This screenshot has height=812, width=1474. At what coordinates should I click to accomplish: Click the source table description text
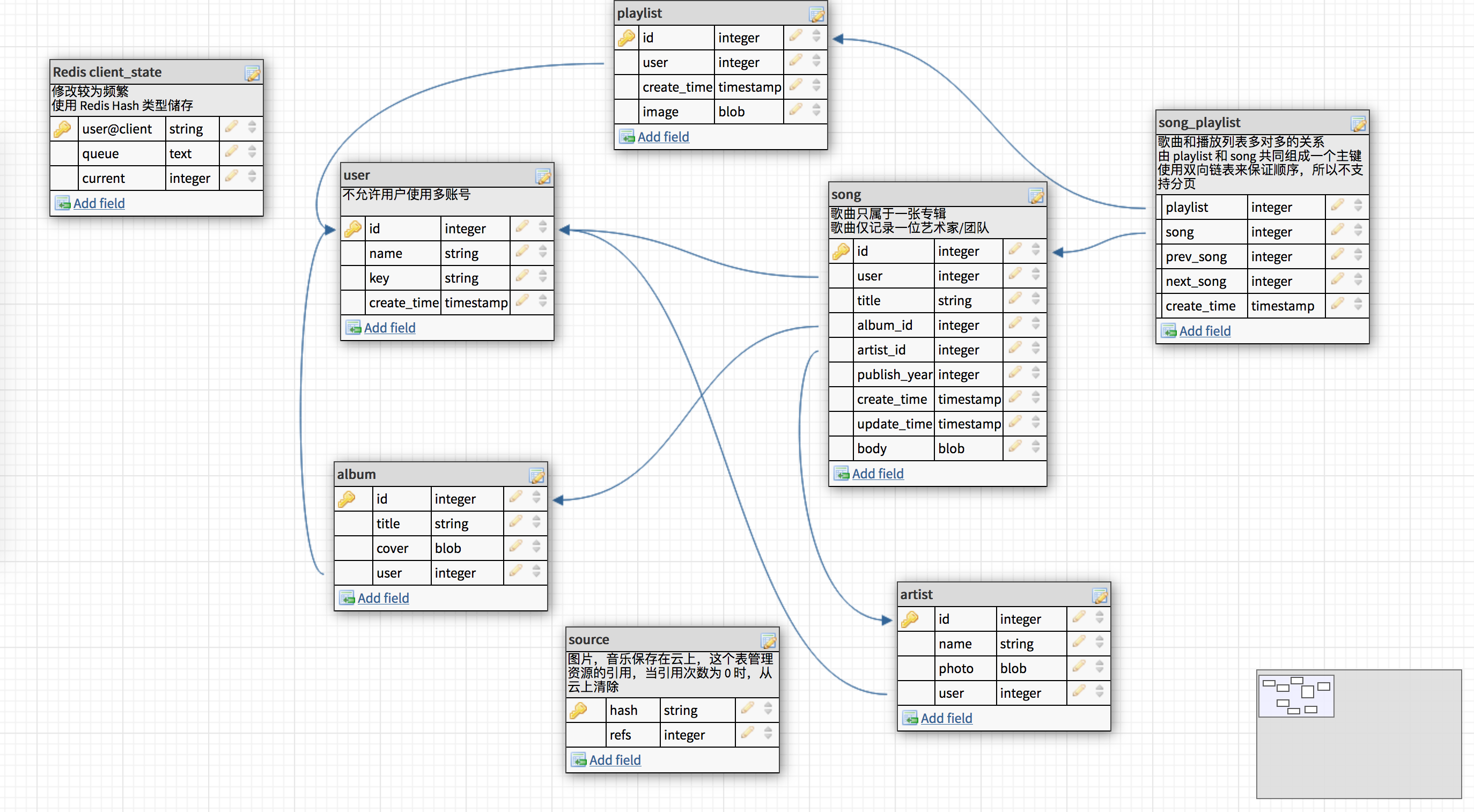pos(670,673)
